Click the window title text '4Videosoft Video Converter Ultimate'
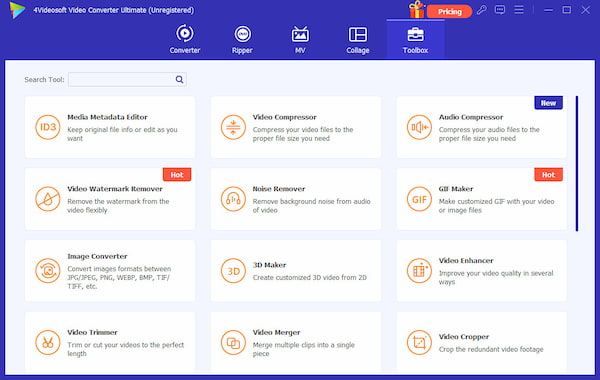The height and width of the screenshot is (380, 600). pyautogui.click(x=90, y=10)
